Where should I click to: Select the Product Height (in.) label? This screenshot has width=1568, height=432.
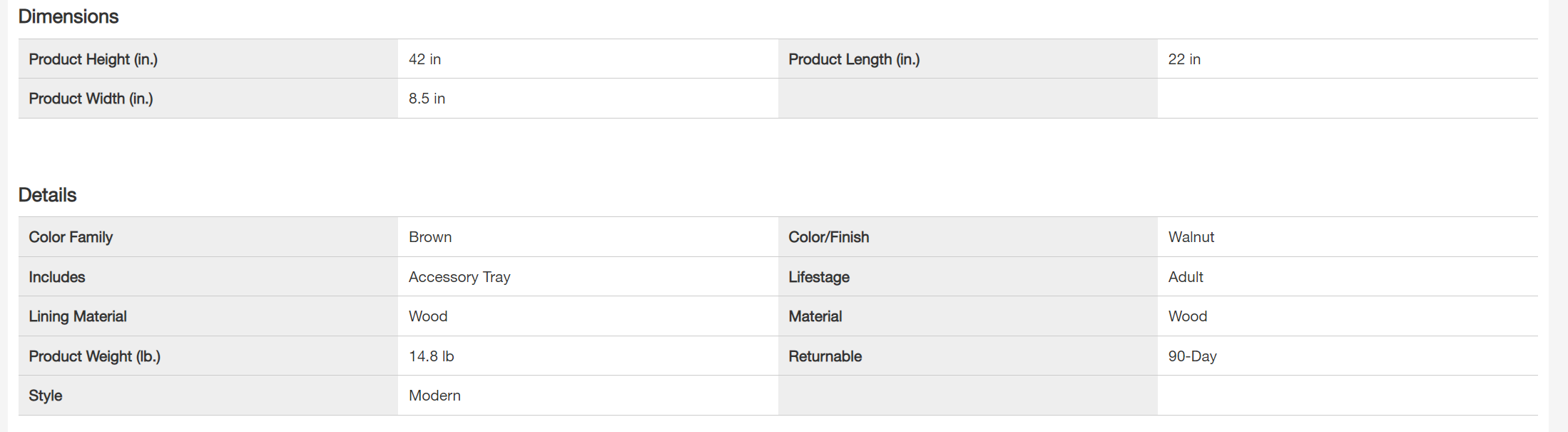93,59
